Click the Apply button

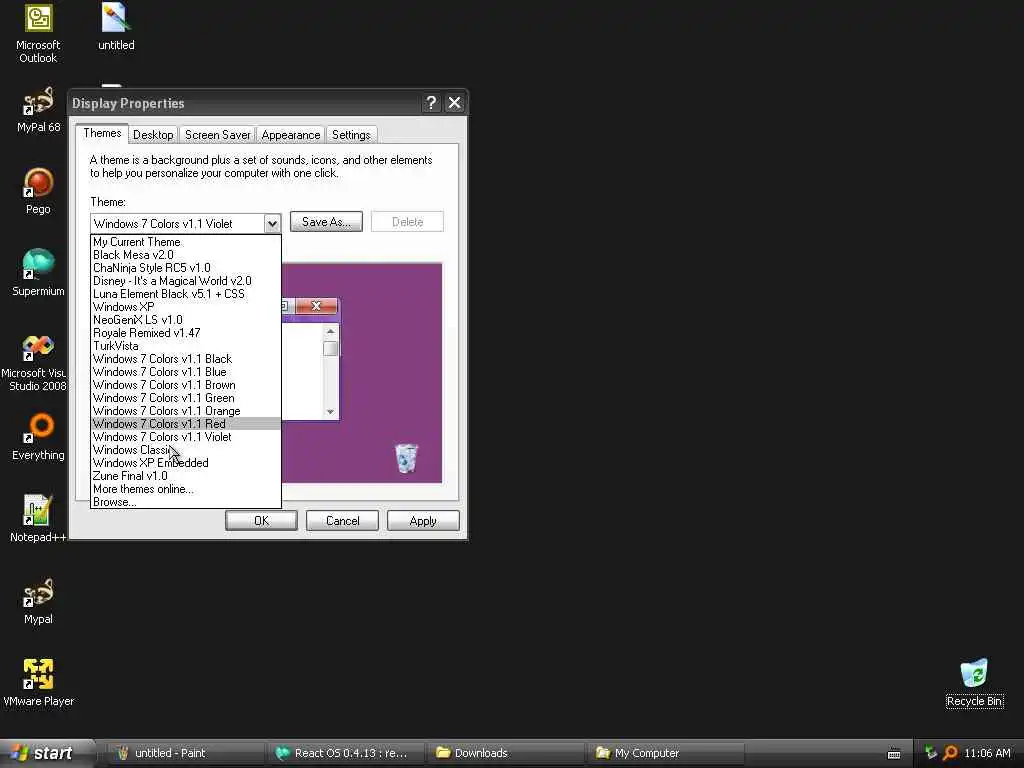(423, 520)
